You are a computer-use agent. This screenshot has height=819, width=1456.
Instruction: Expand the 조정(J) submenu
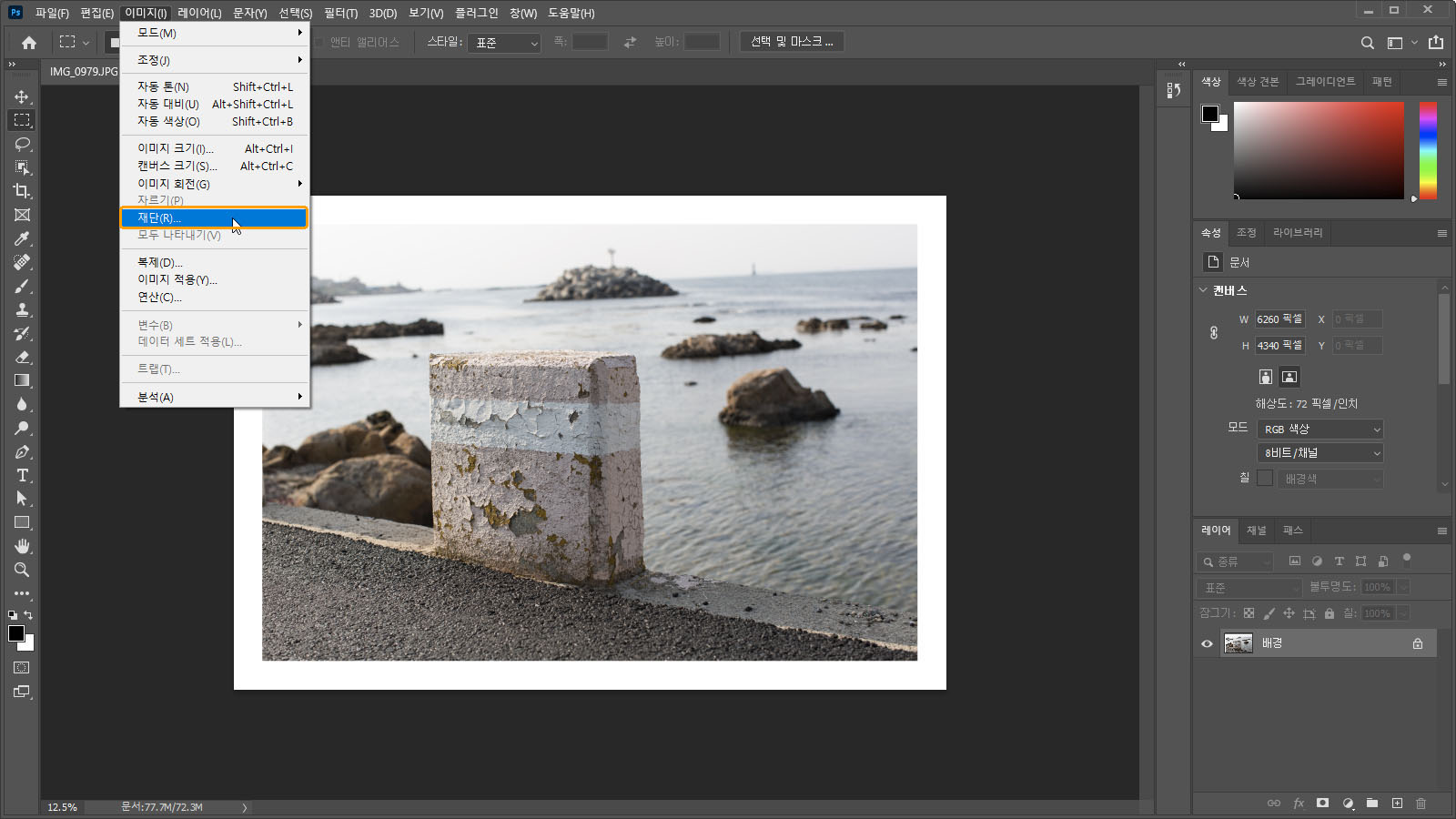[216, 60]
